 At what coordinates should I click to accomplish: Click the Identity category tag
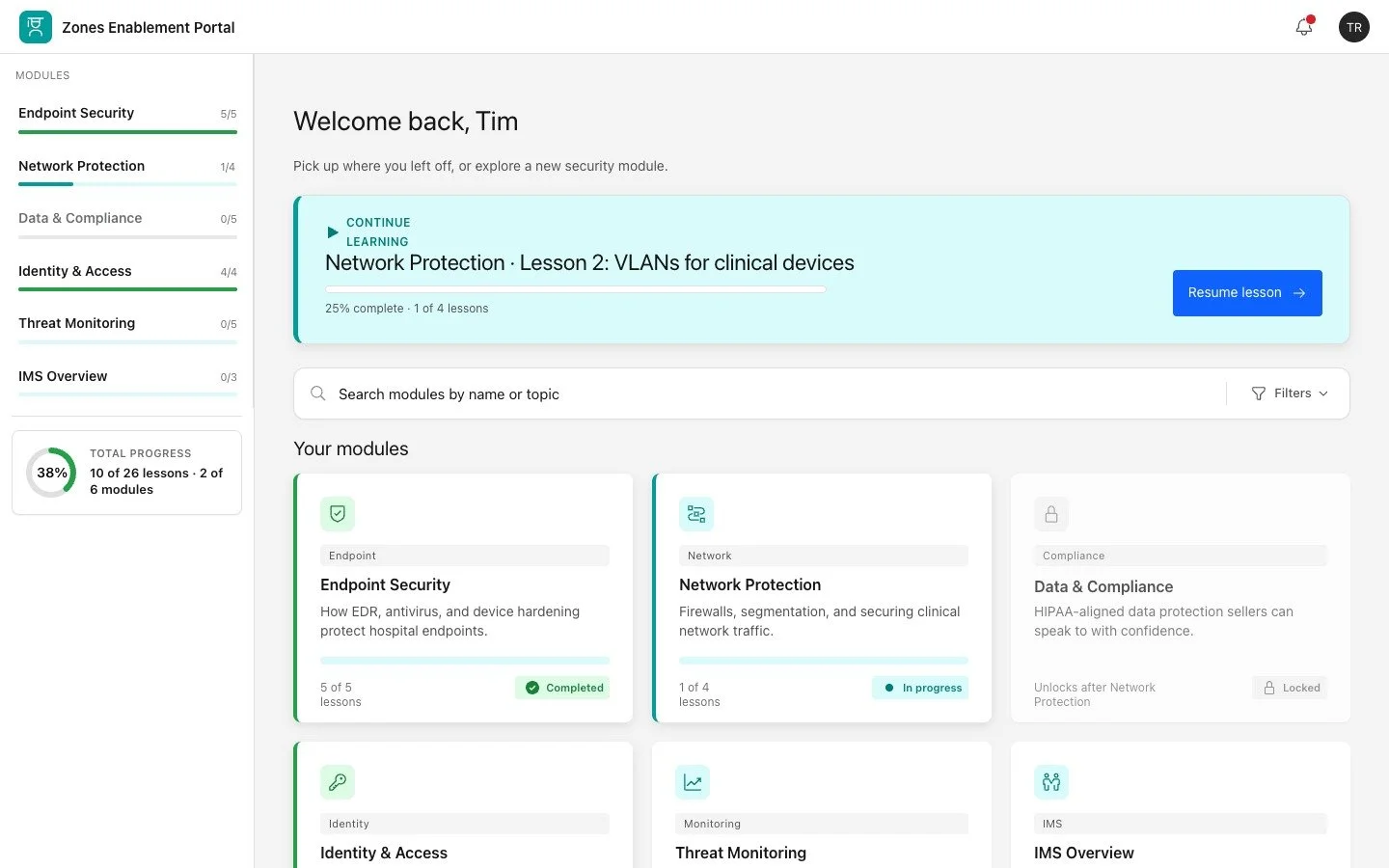465,824
